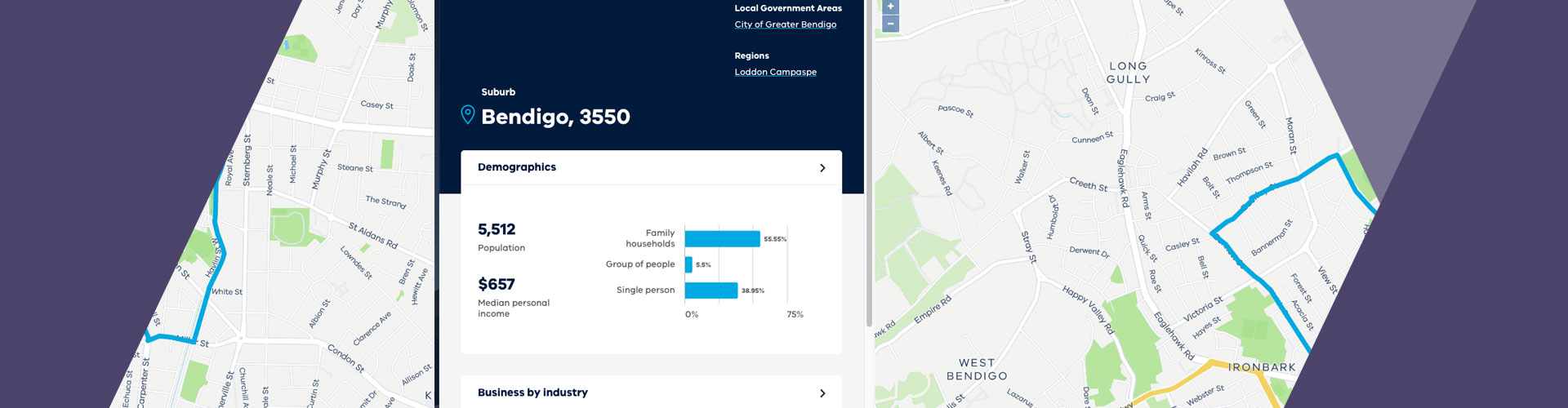Zoom in the map with plus button

[890, 7]
